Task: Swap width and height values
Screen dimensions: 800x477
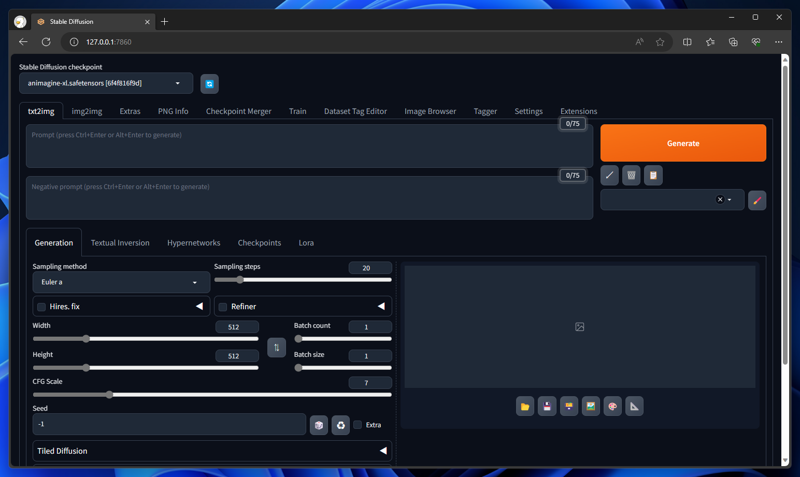Action: click(x=277, y=347)
